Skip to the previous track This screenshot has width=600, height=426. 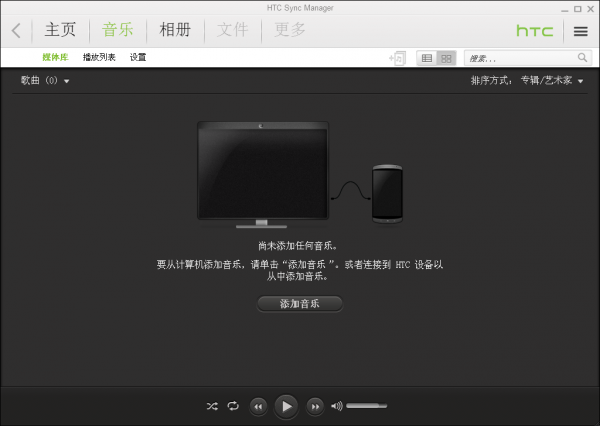tap(259, 406)
